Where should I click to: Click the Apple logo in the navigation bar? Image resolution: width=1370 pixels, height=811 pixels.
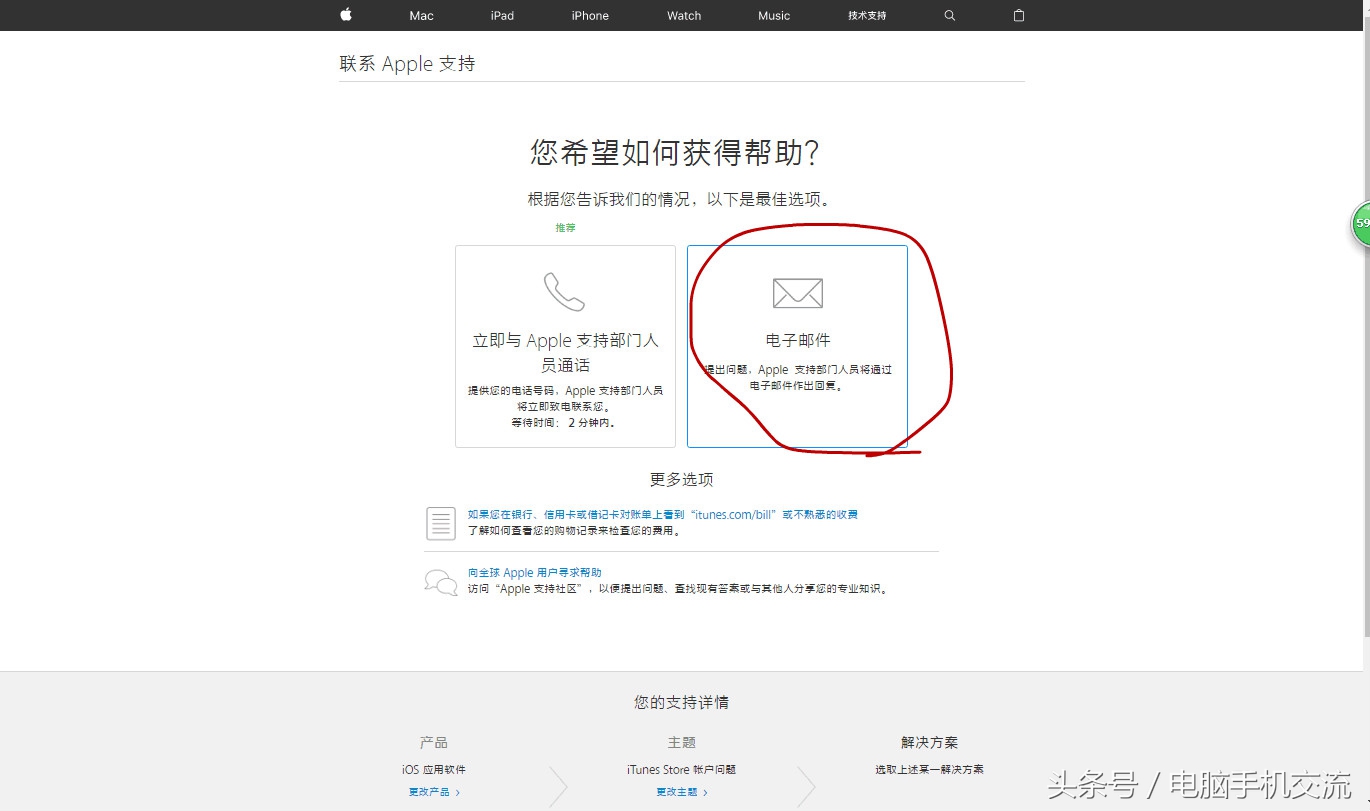pyautogui.click(x=345, y=15)
